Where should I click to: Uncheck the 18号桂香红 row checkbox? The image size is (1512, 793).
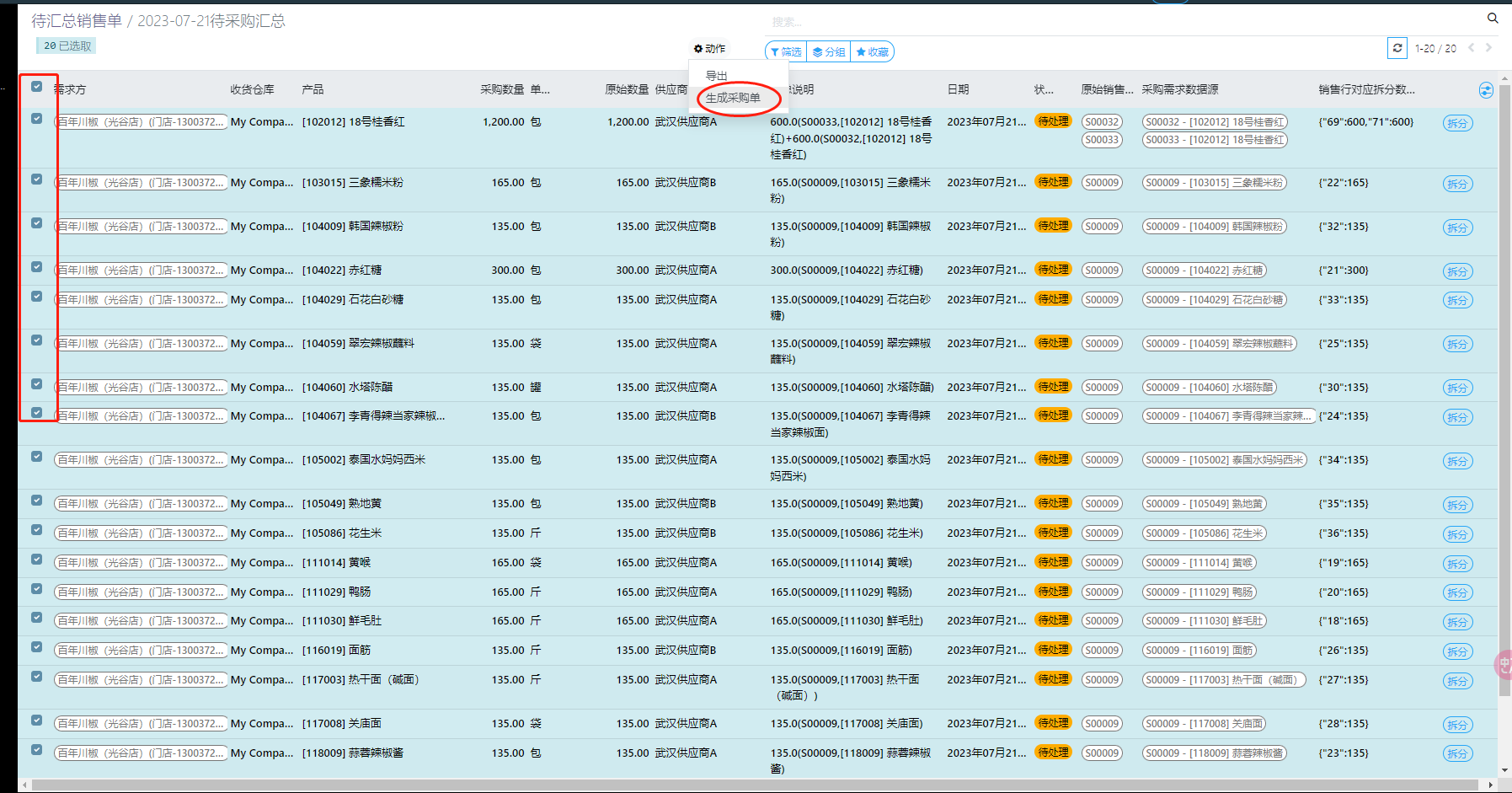[x=37, y=119]
